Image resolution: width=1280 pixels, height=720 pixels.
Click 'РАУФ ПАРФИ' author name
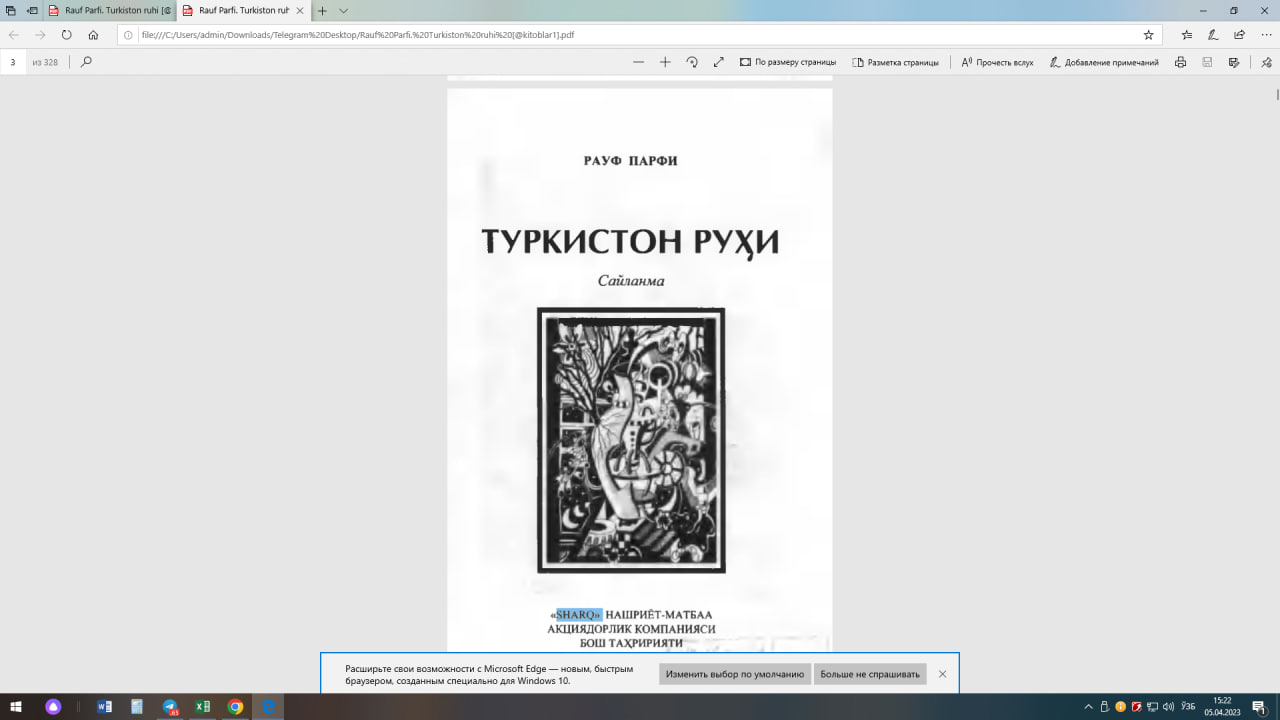[631, 161]
